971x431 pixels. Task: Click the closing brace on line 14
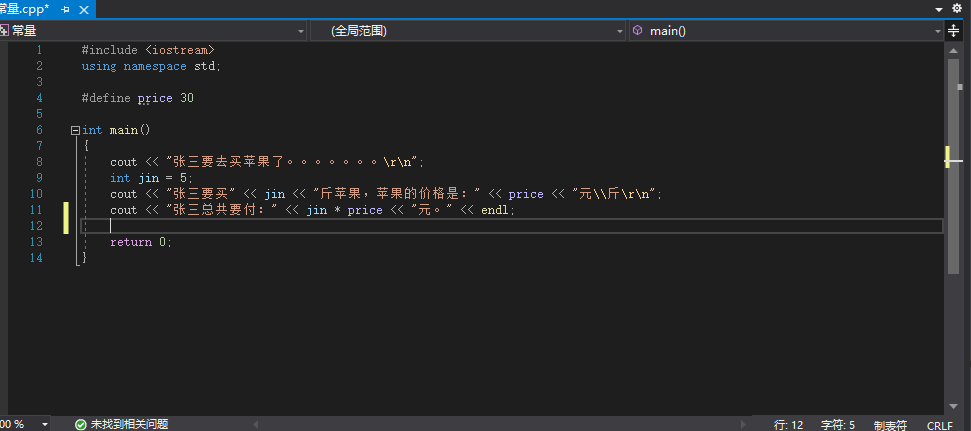[x=84, y=258]
